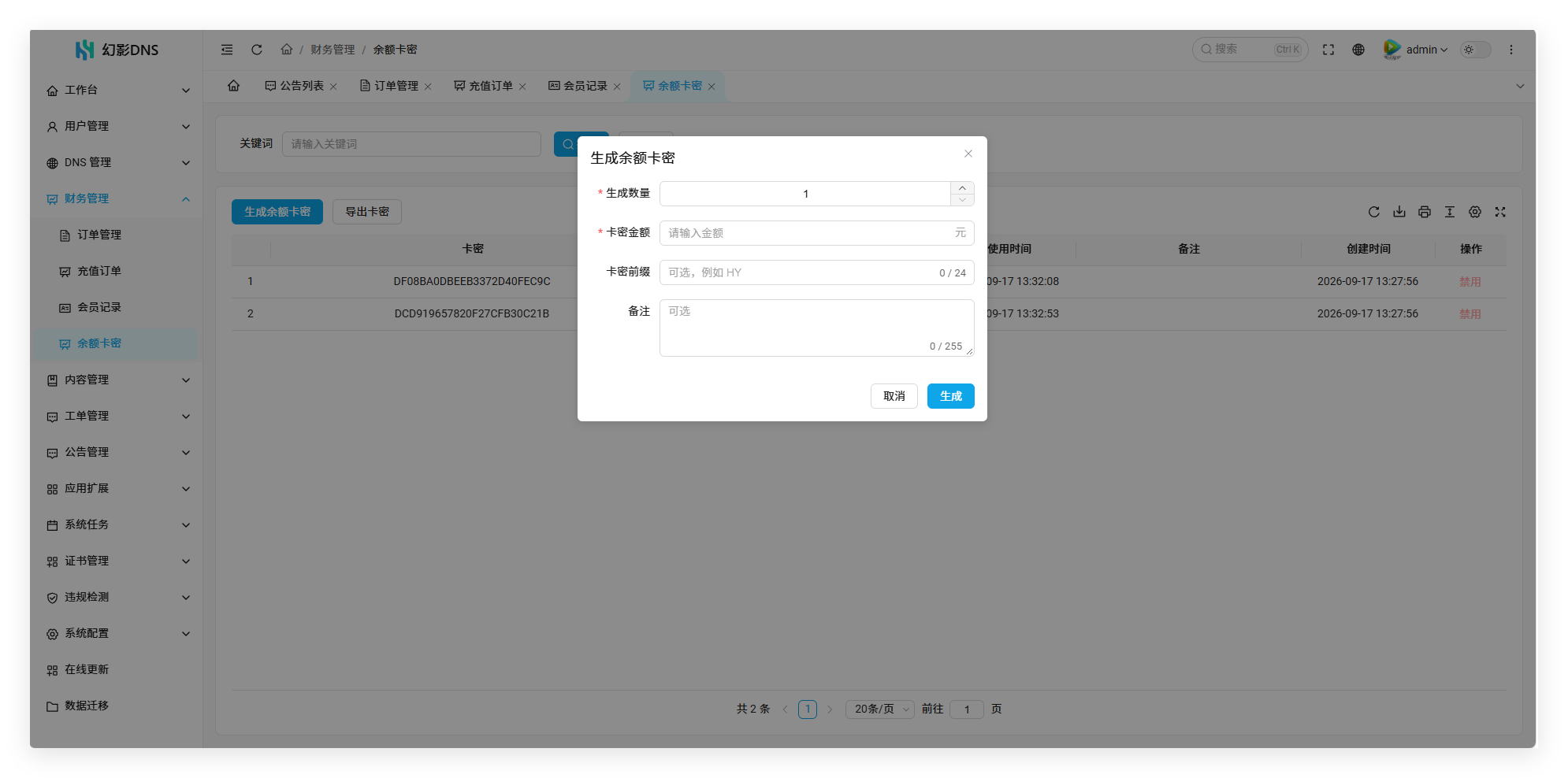
Task: Collapse the sidebar menu icon
Action: click(227, 50)
